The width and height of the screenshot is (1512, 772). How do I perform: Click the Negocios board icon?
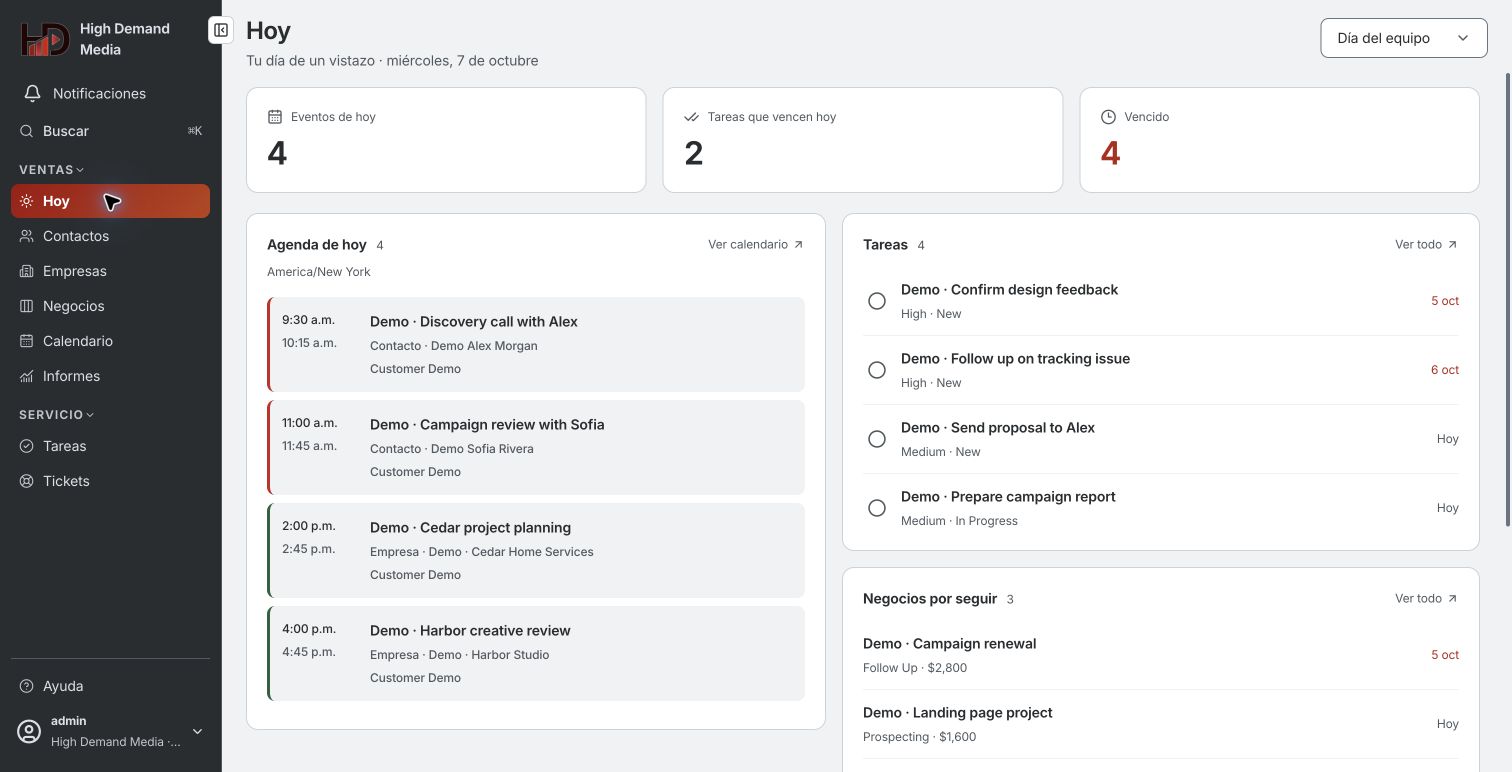(27, 306)
